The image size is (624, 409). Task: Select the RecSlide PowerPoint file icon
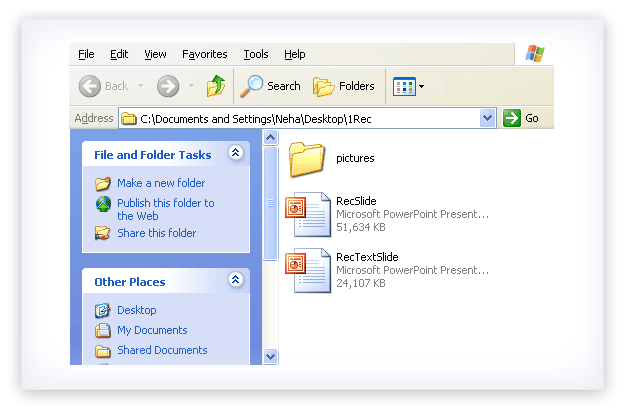pyautogui.click(x=307, y=214)
